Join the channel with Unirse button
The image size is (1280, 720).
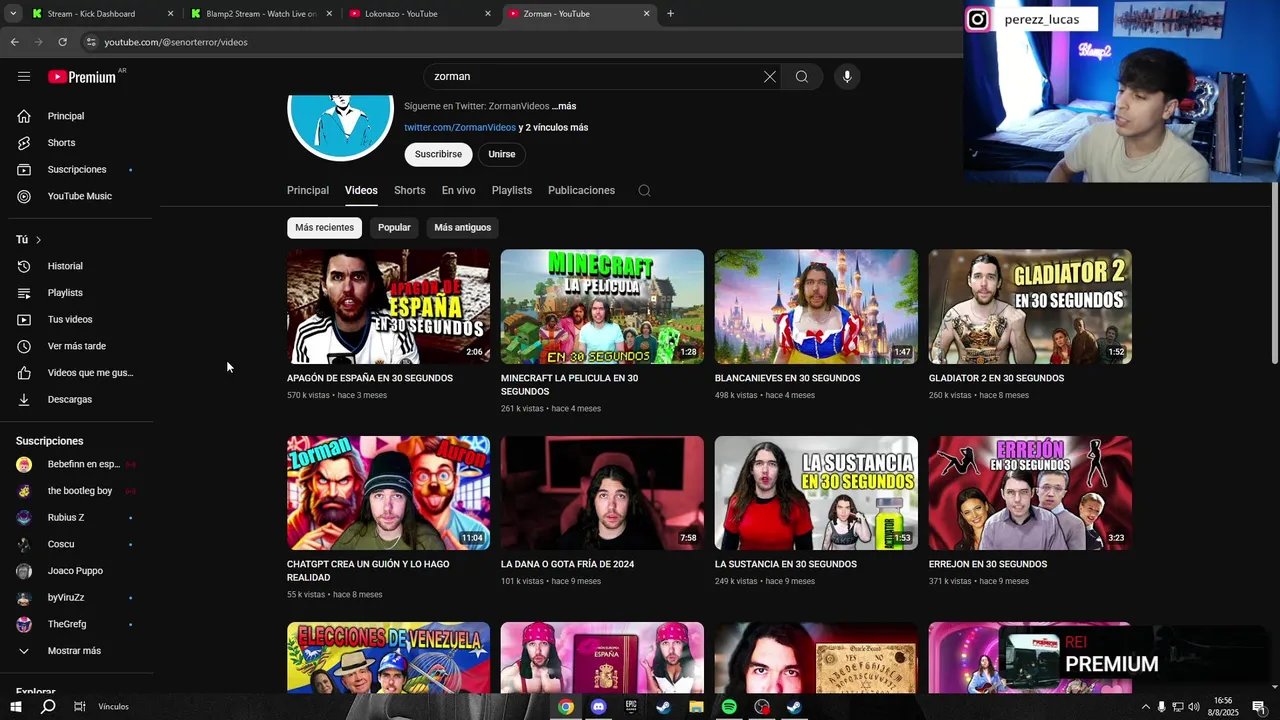pos(502,154)
